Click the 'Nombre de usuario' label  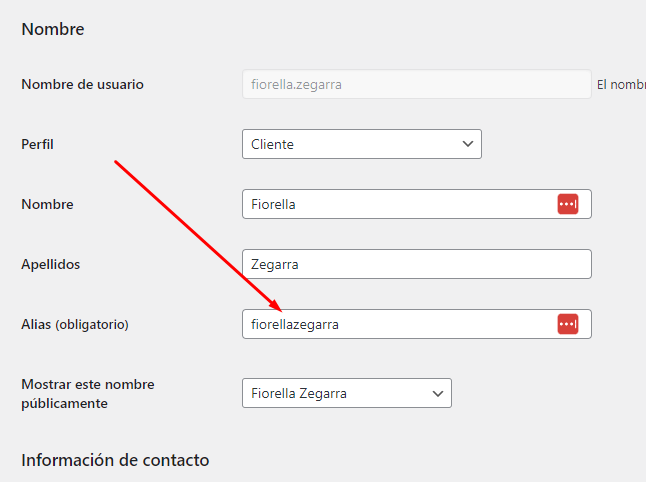click(x=82, y=85)
